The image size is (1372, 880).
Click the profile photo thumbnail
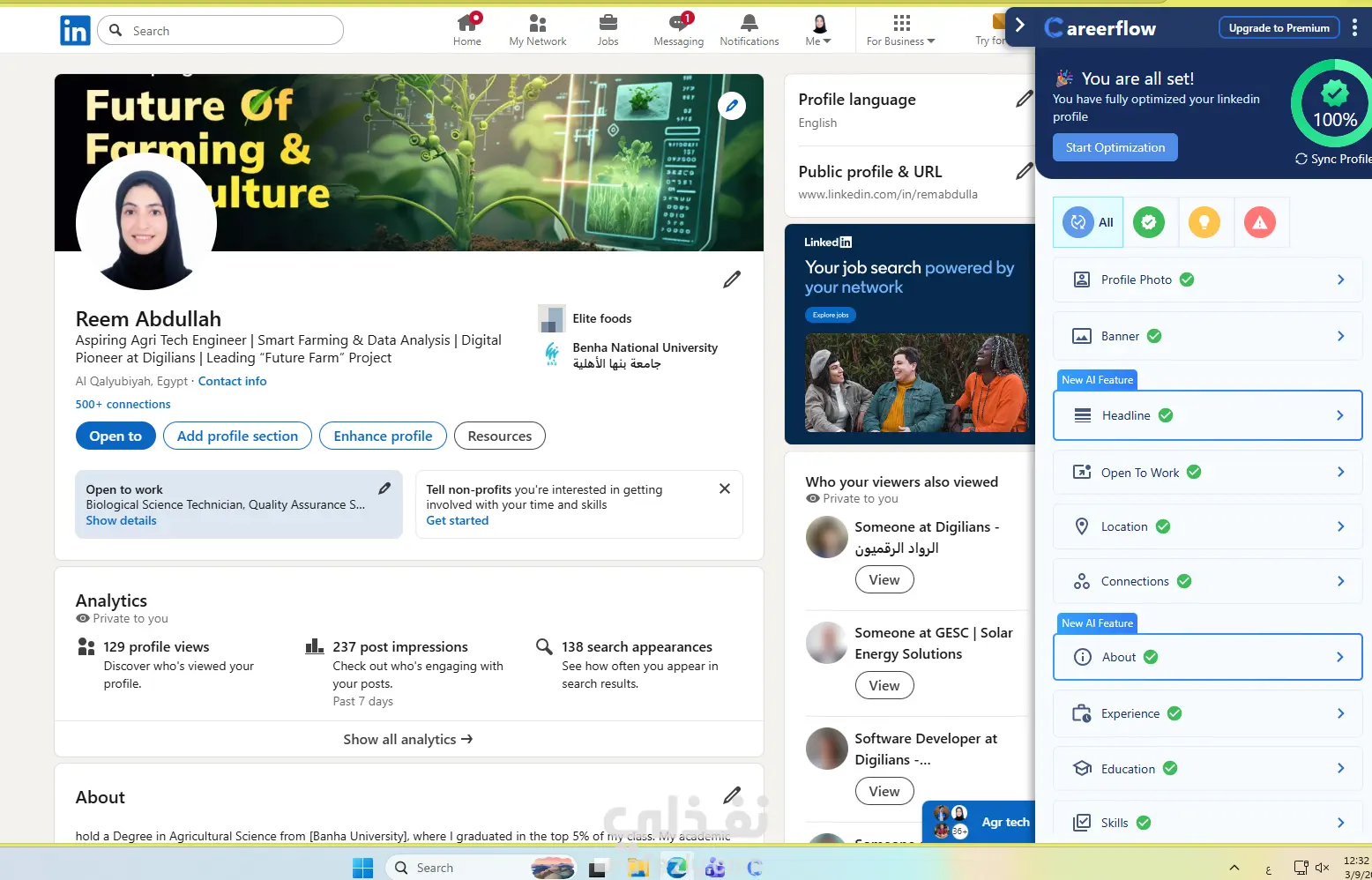(x=146, y=220)
